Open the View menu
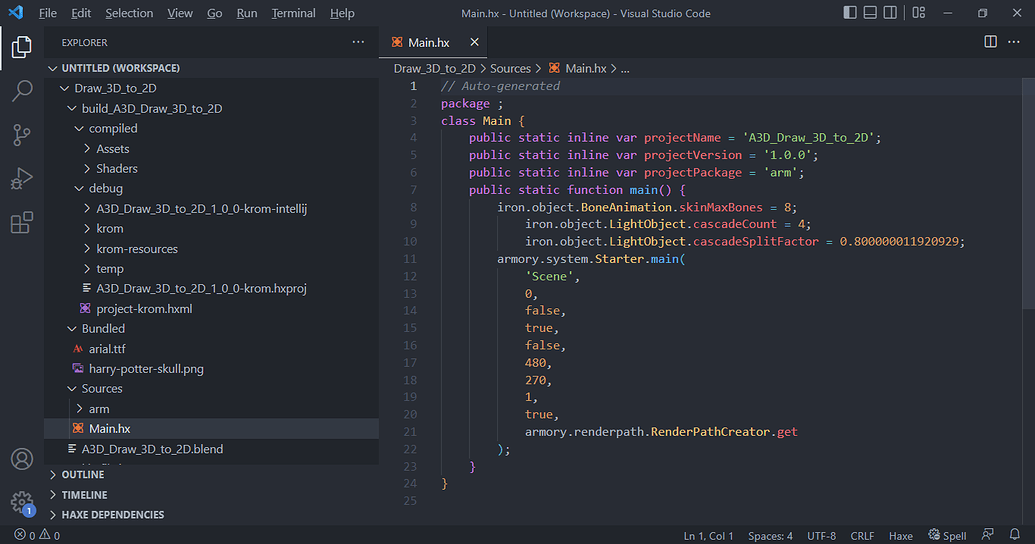This screenshot has width=1035, height=544. (x=180, y=13)
